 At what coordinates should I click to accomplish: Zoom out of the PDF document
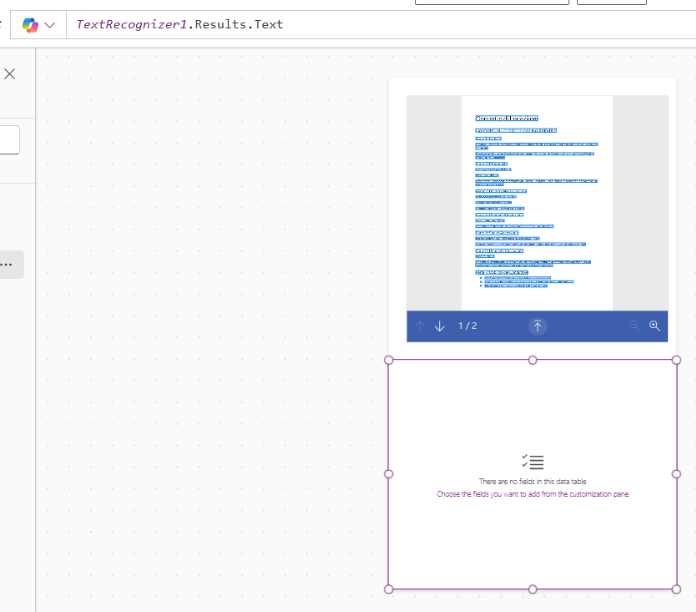point(634,326)
